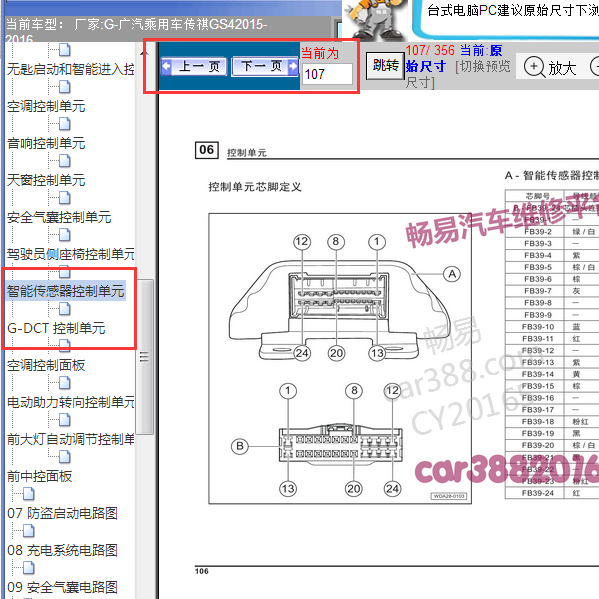This screenshot has width=599, height=599.
Task: Click the 107/ 356 page counter text
Action: click(x=430, y=50)
